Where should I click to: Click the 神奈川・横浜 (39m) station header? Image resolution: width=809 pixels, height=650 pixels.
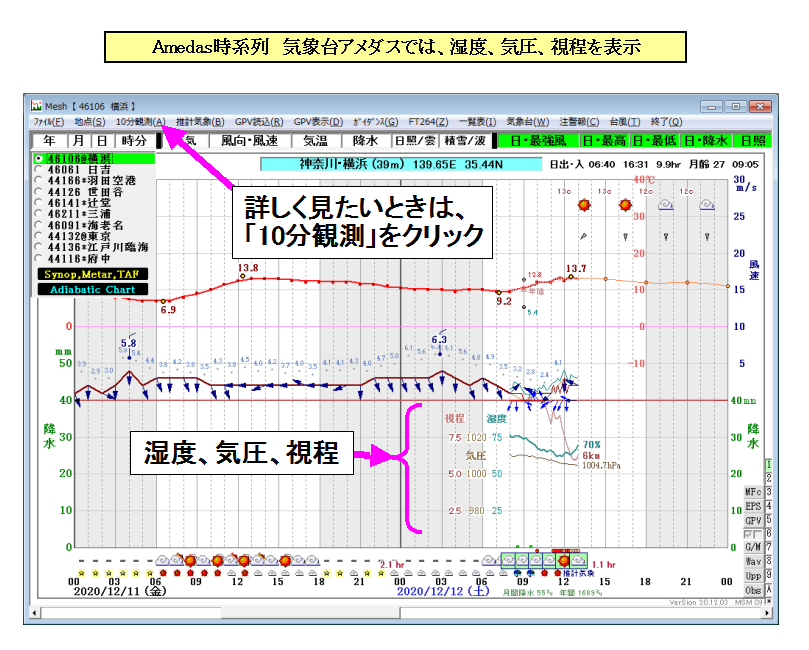[401, 164]
